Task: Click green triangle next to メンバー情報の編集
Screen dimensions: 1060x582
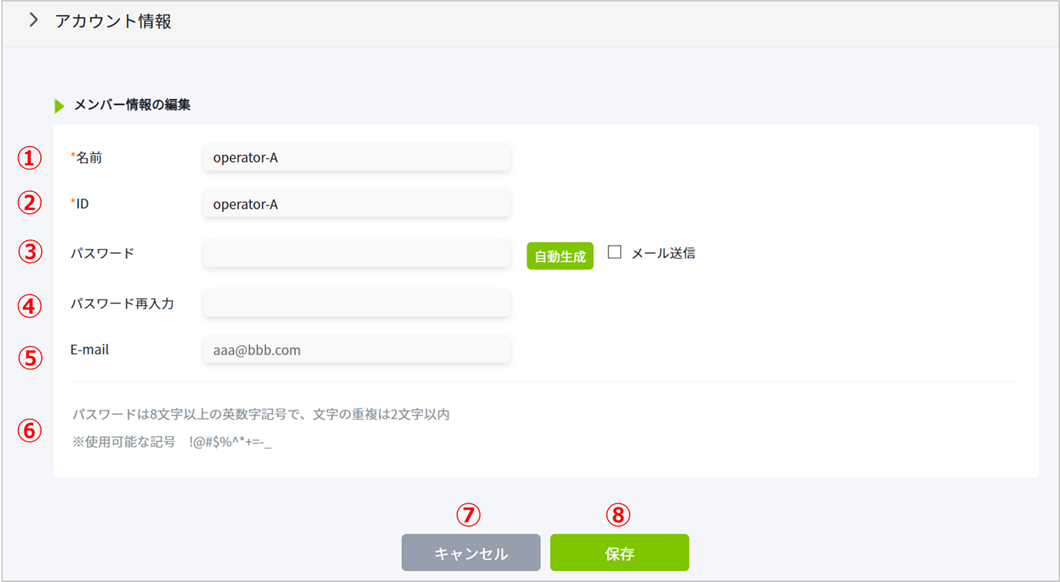Action: point(60,105)
